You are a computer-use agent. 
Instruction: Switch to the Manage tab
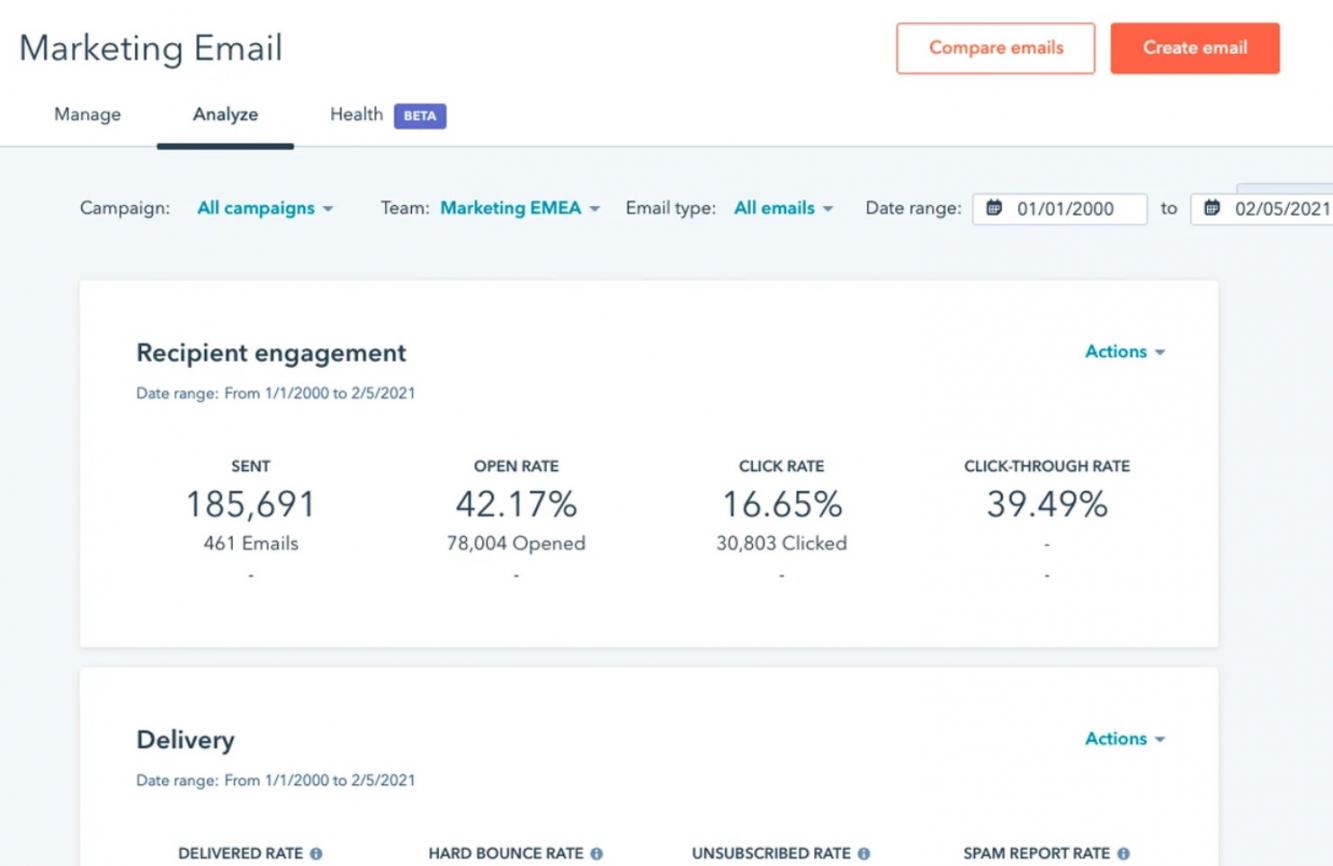[x=87, y=115]
